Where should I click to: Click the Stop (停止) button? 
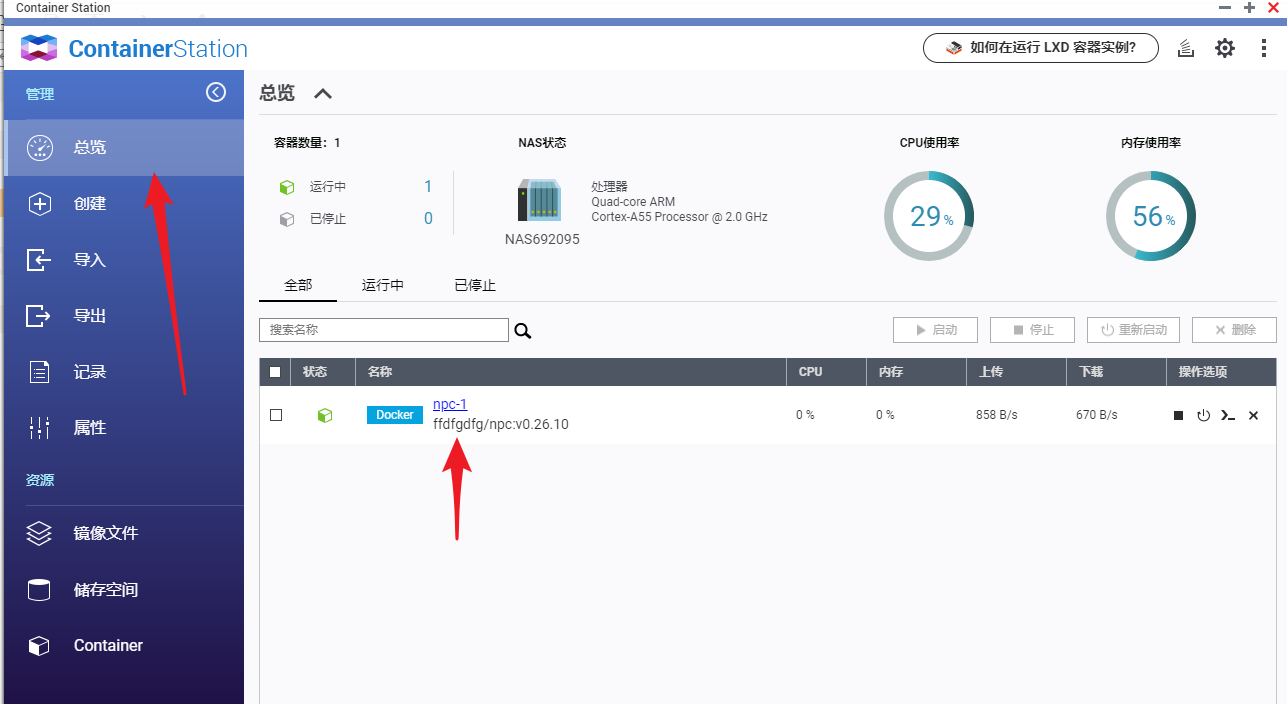1032,330
